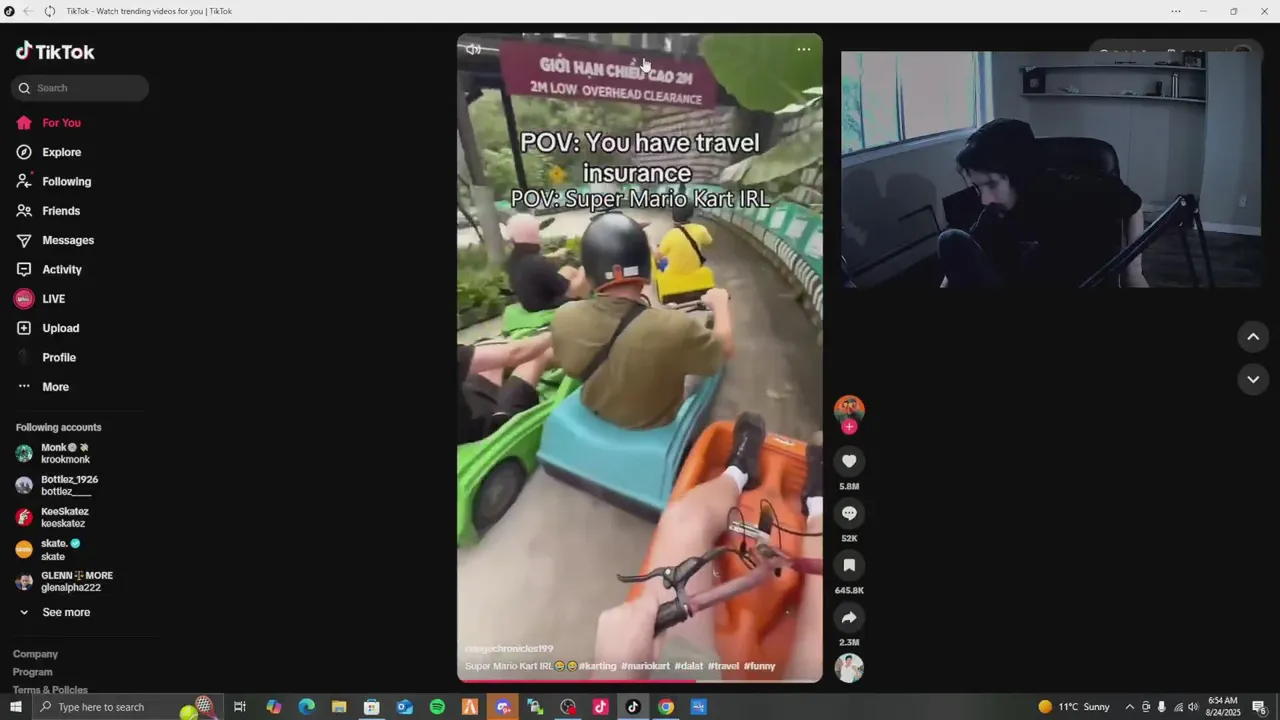Open the Program footer link
Viewport: 1280px width, 720px height.
coord(32,672)
